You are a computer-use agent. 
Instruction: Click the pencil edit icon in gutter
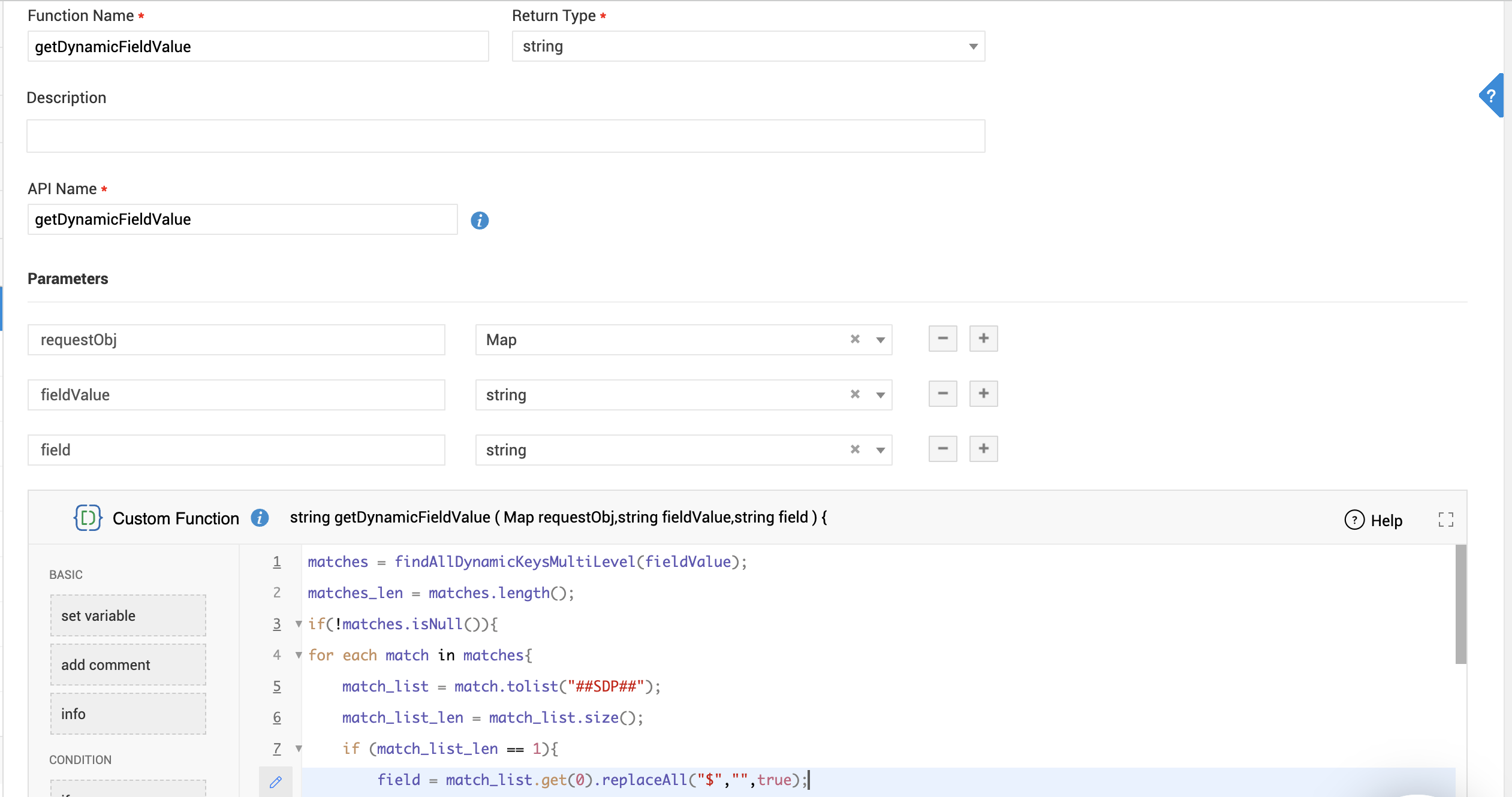click(x=276, y=781)
